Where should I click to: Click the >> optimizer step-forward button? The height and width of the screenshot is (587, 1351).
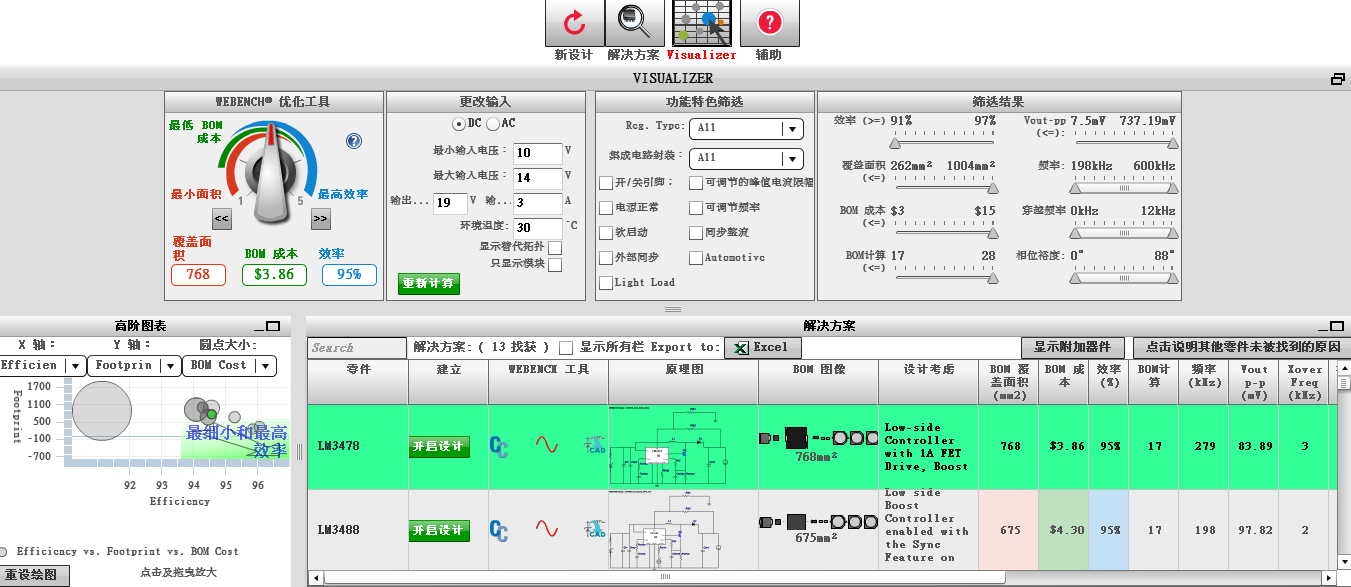tap(321, 219)
